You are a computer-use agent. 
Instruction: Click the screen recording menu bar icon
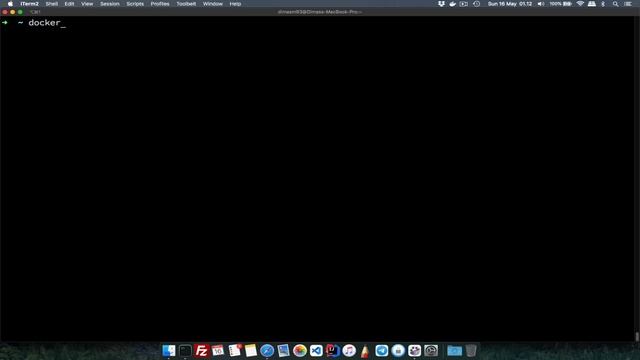tap(464, 4)
